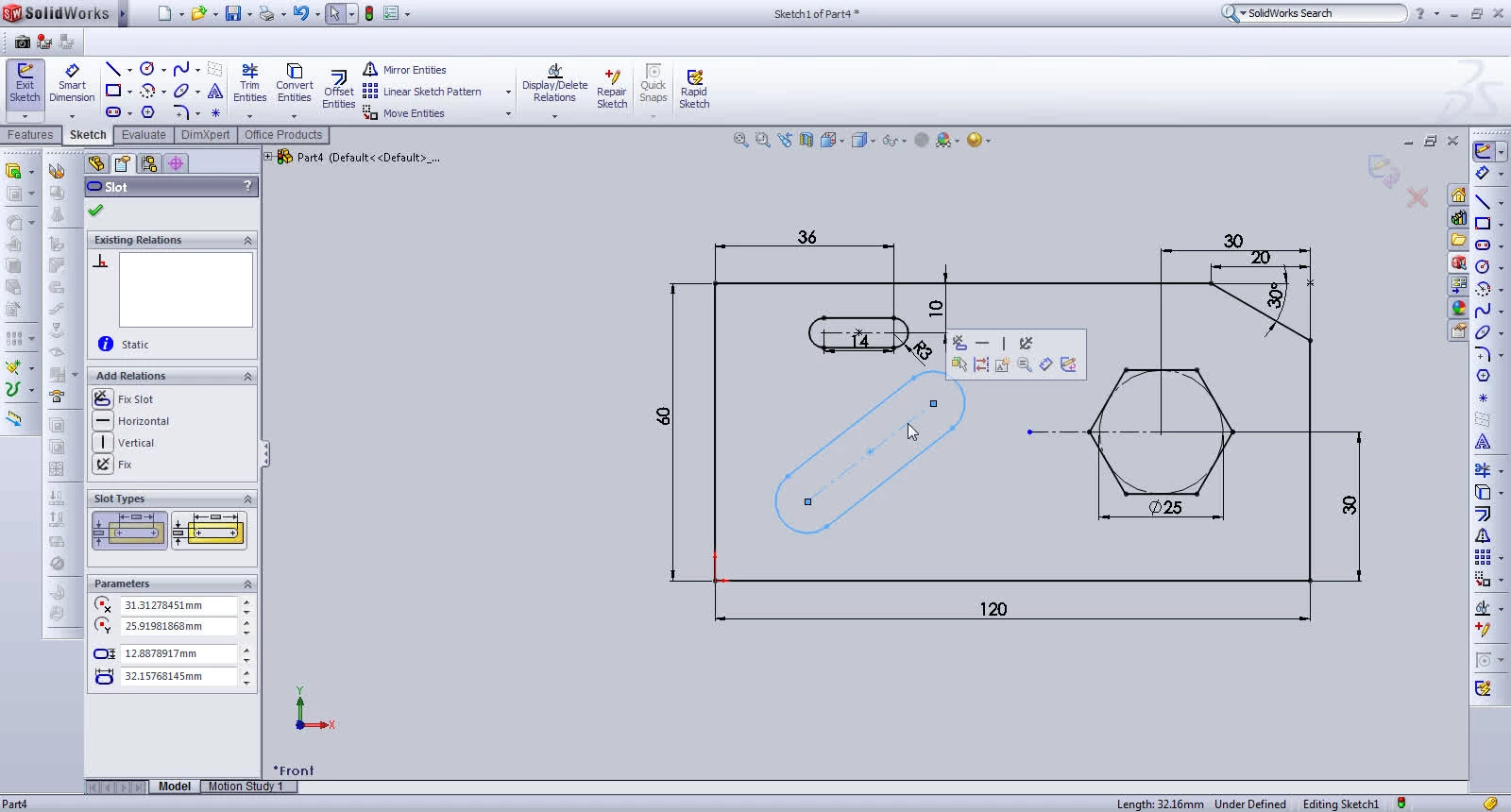This screenshot has height=812, width=1511.
Task: Decrease the slot length spinner
Action: pos(246,681)
